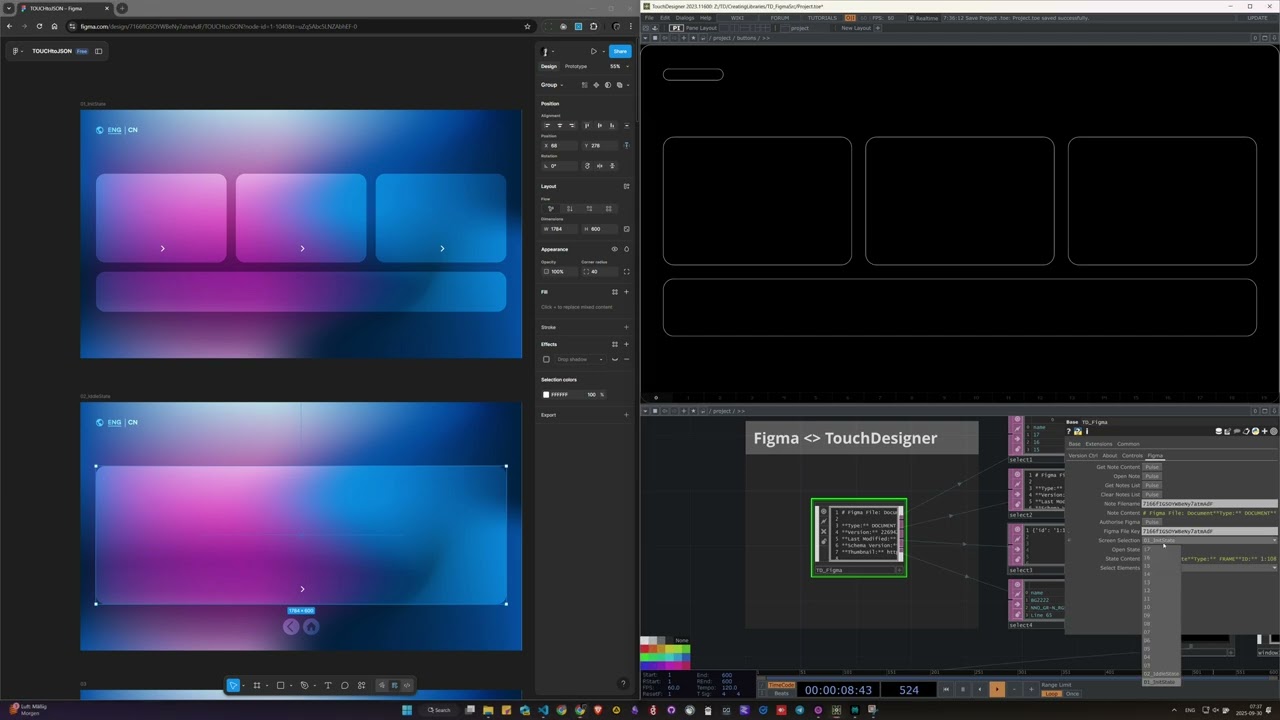Click the Figma help question mark icon
Image resolution: width=1280 pixels, height=720 pixels.
tap(623, 684)
